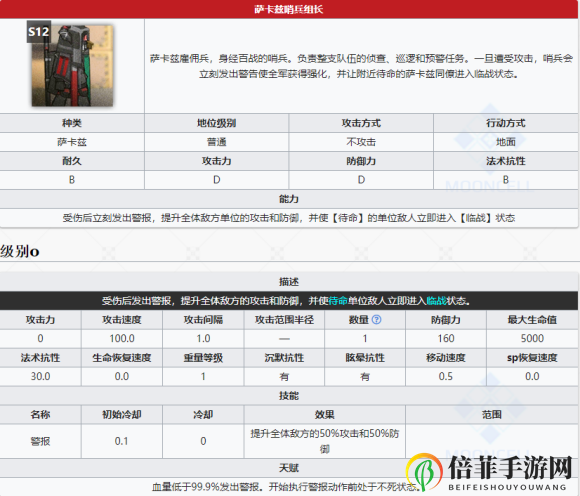Screen dimensions: 580x496
Task: Click the 不攻击 value cell
Action: 361,142
